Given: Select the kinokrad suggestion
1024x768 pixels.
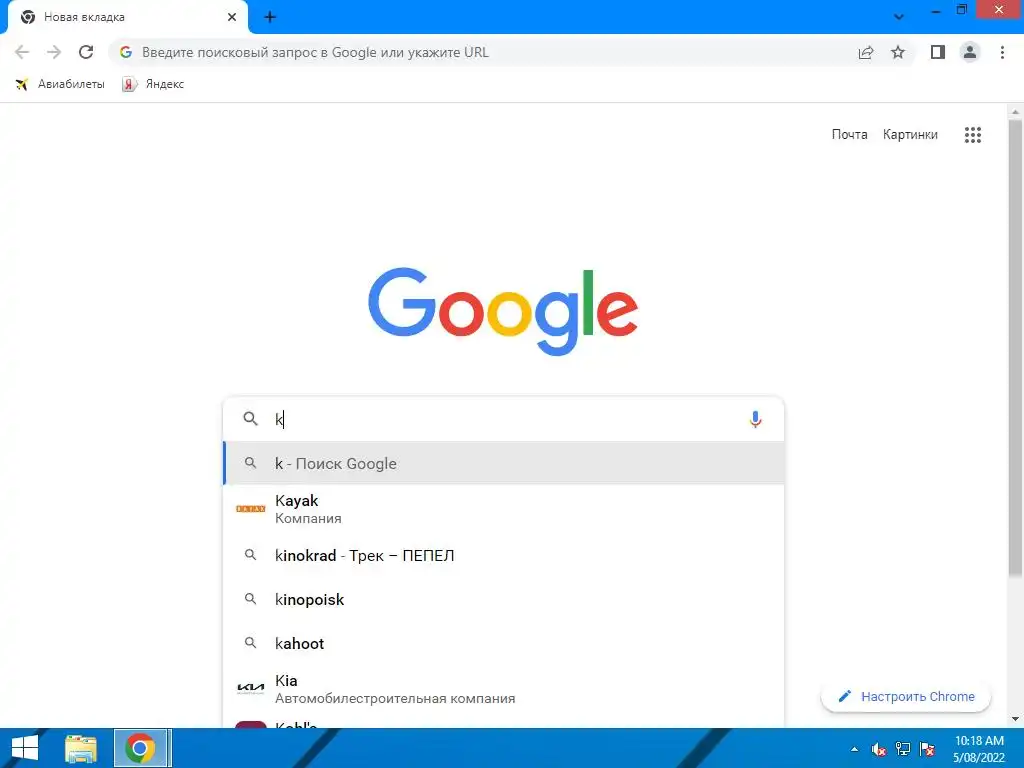Looking at the screenshot, I should [504, 555].
